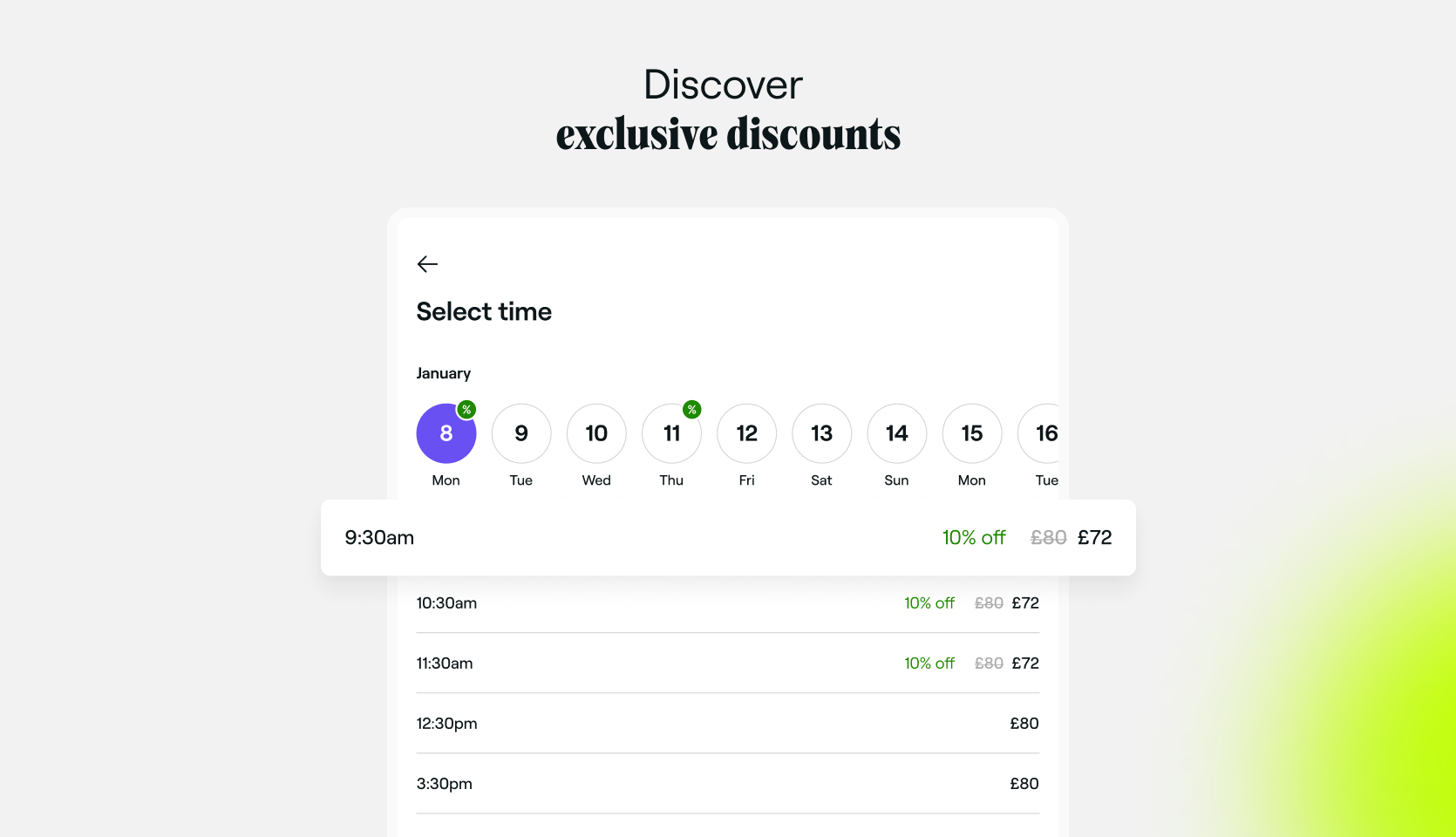Choose Thursday 11 date
Image resolution: width=1456 pixels, height=837 pixels.
pos(671,433)
